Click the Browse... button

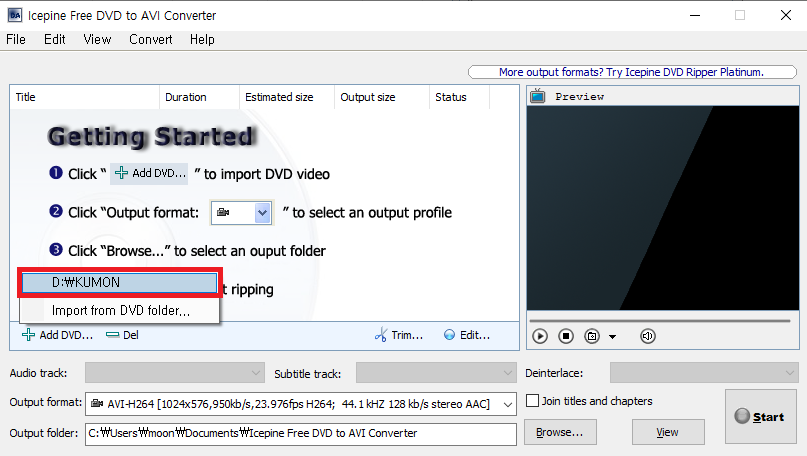click(560, 432)
